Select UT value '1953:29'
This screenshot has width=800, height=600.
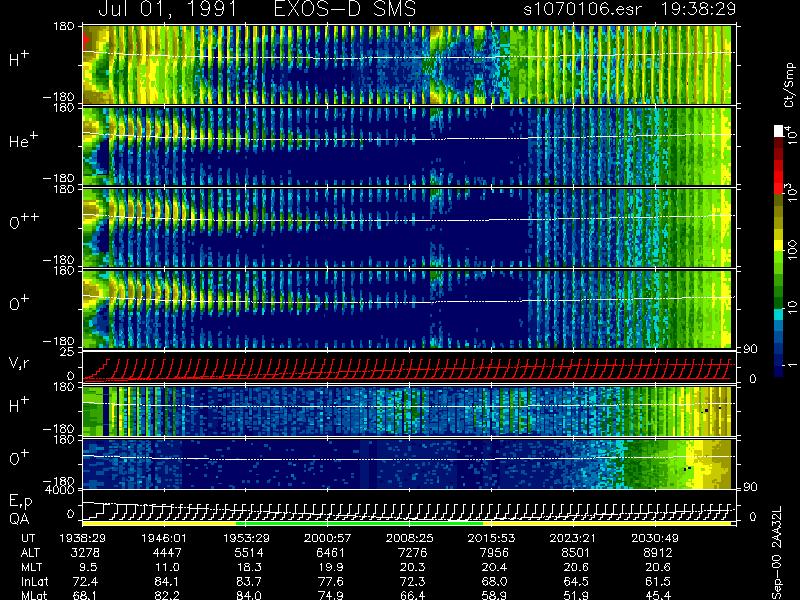click(246, 538)
